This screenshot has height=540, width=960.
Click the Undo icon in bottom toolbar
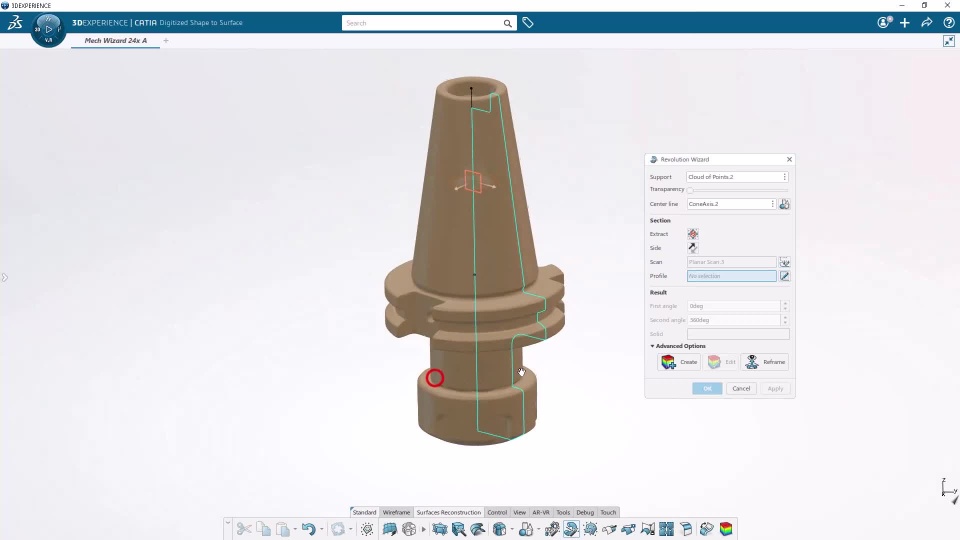[308, 529]
